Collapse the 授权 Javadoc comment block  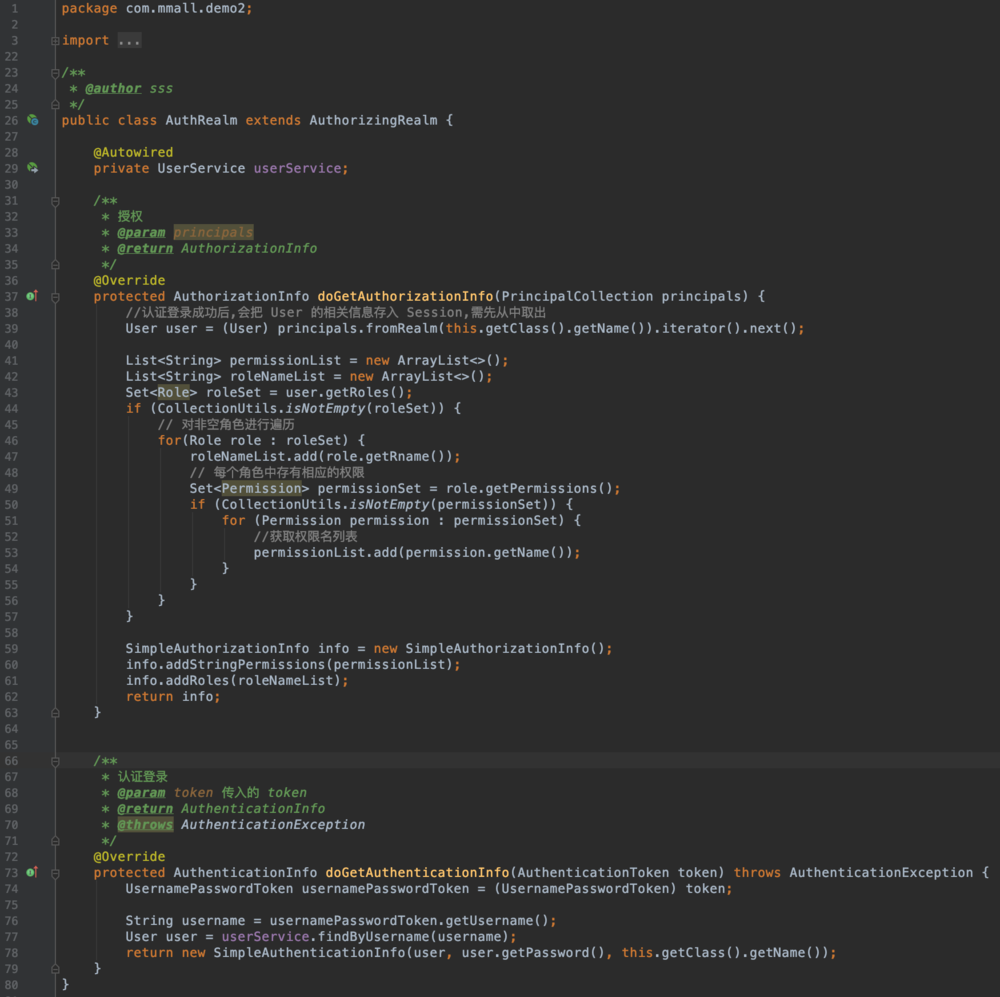[x=55, y=202]
